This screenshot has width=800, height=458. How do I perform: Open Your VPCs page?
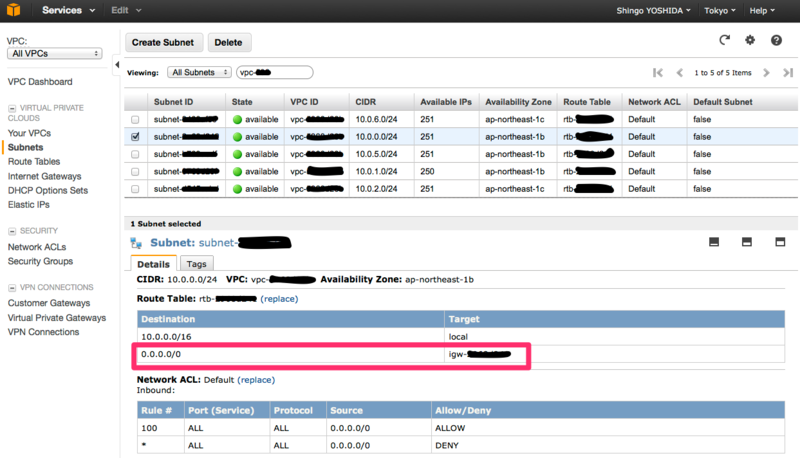tap(29, 133)
